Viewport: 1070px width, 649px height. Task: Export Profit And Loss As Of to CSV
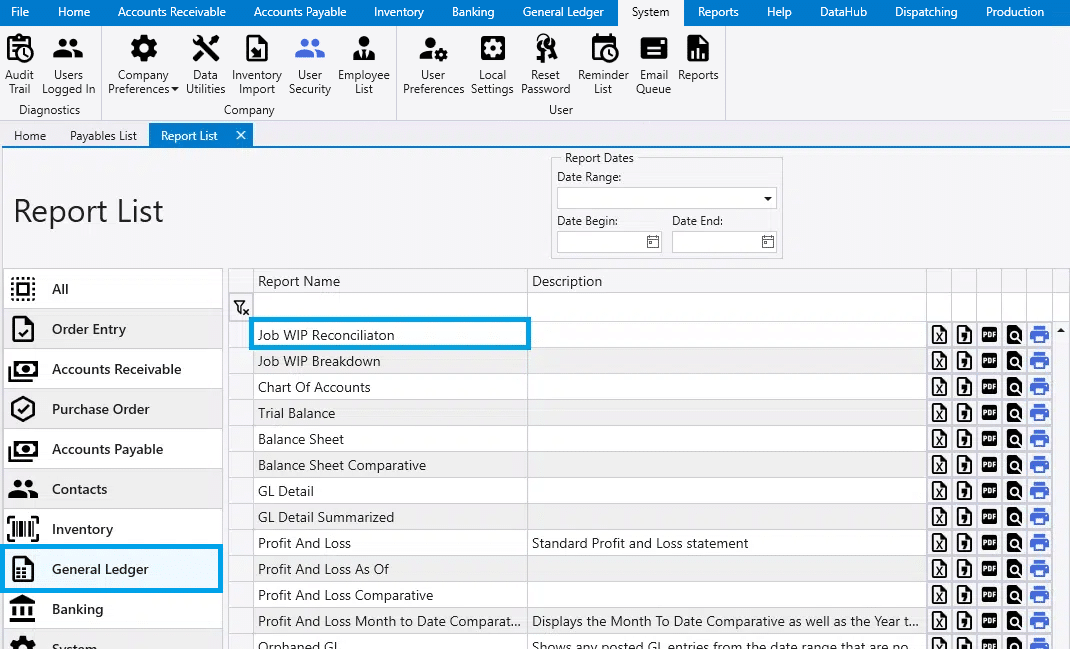964,568
